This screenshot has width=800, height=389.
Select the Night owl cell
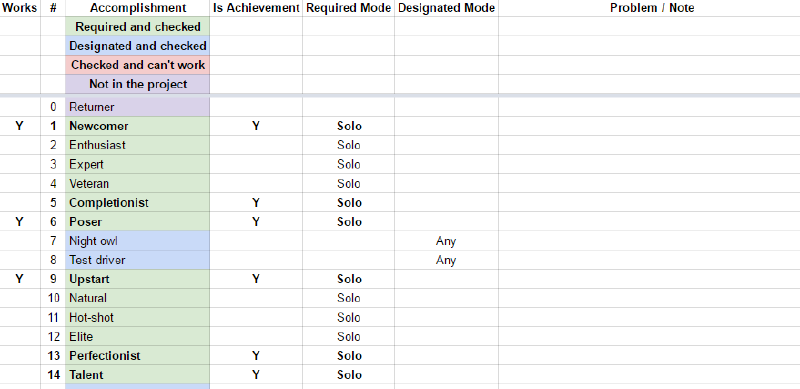pos(138,241)
